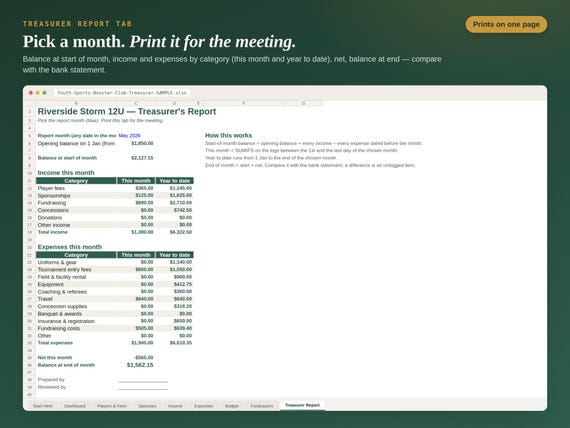570x428 pixels.
Task: Open the Fundraisers sheet tab
Action: coord(262,406)
